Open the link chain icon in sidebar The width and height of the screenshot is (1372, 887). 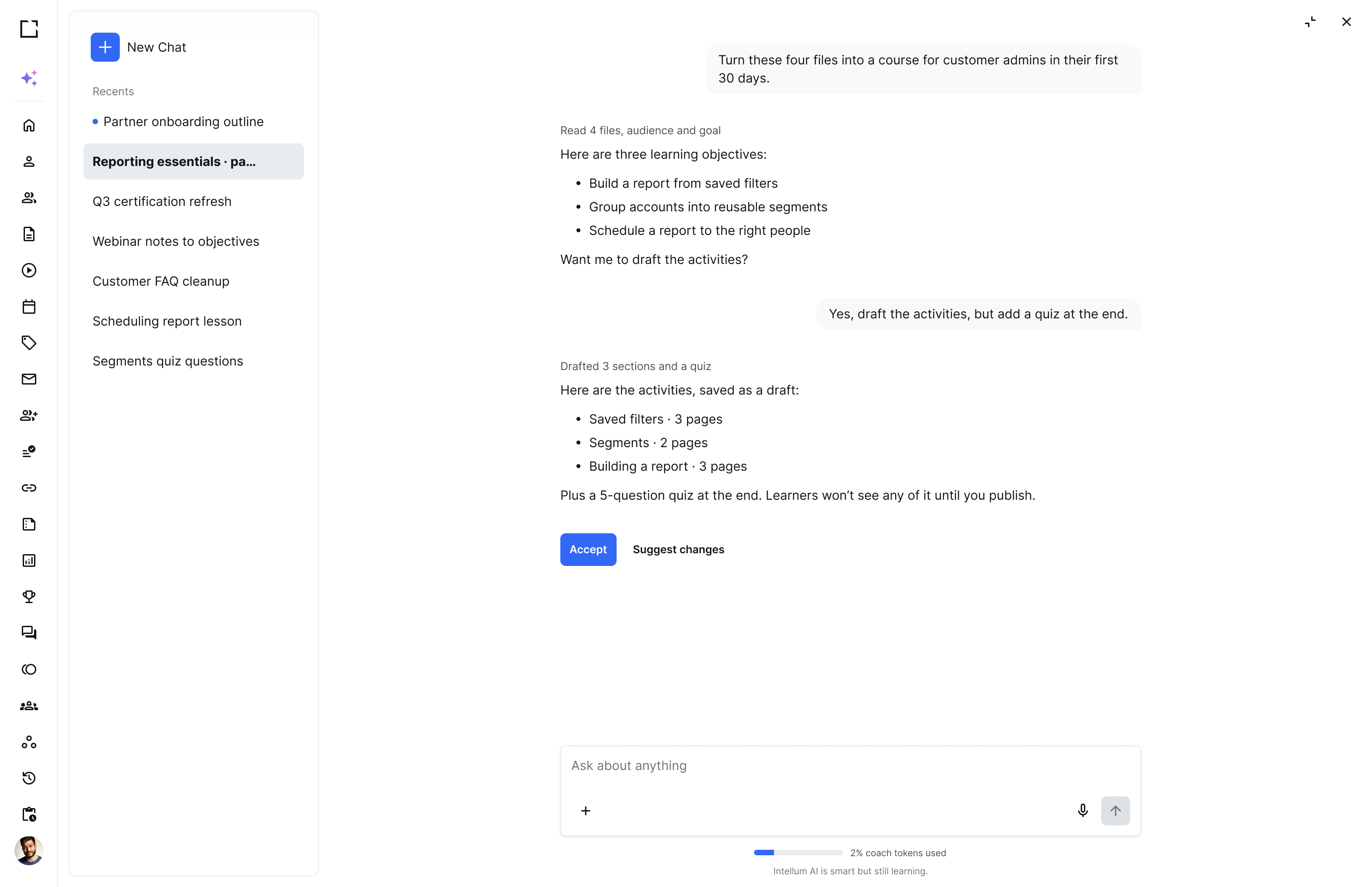tap(29, 488)
